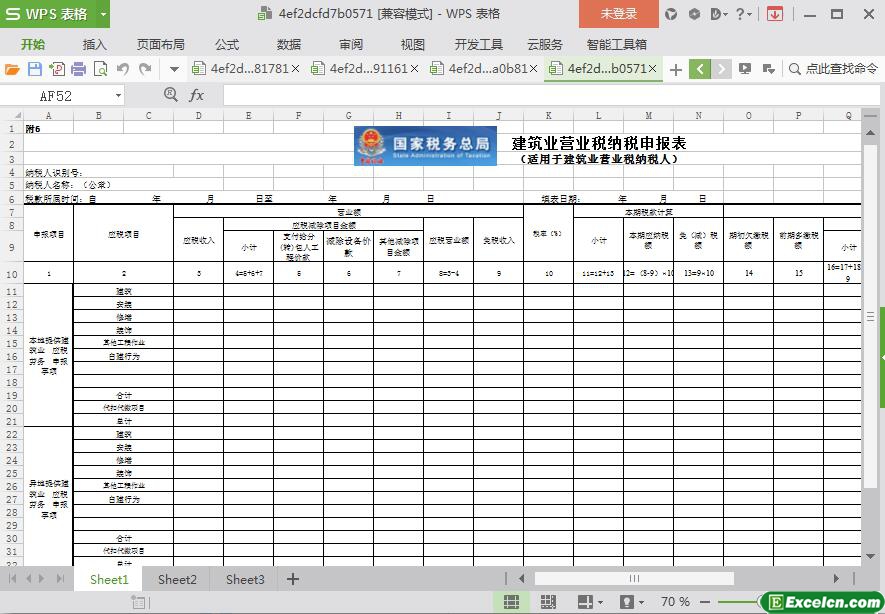The width and height of the screenshot is (885, 614).
Task: Select column K header
Action: click(549, 115)
